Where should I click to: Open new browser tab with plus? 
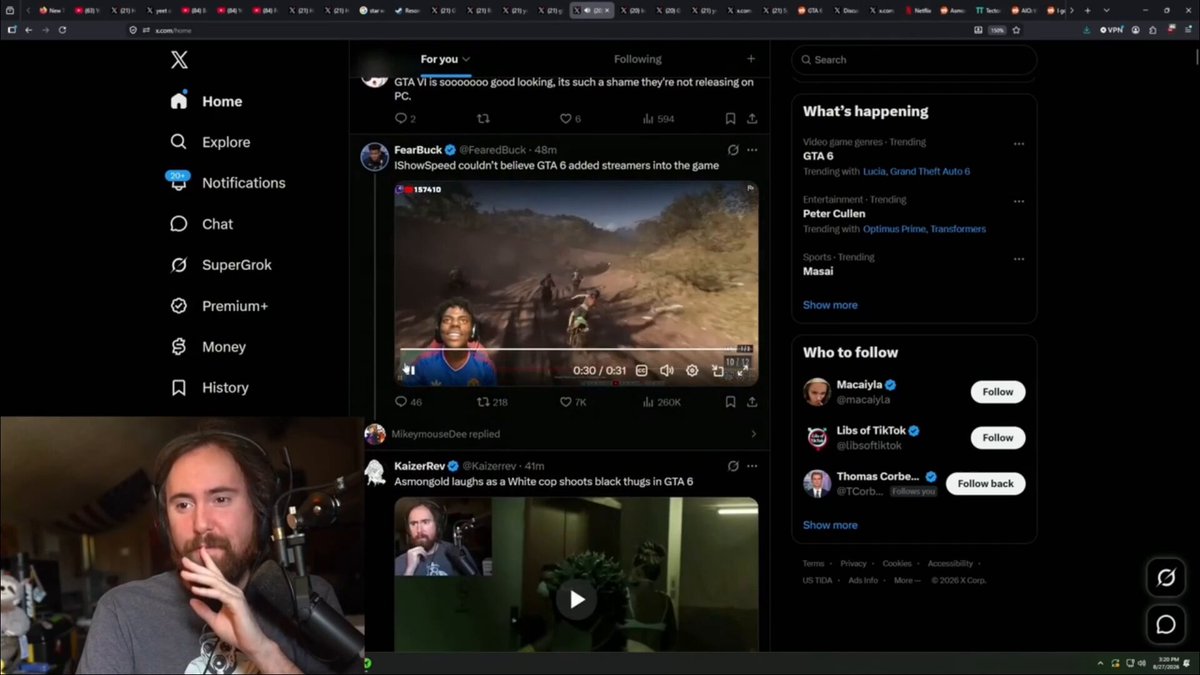(1087, 10)
